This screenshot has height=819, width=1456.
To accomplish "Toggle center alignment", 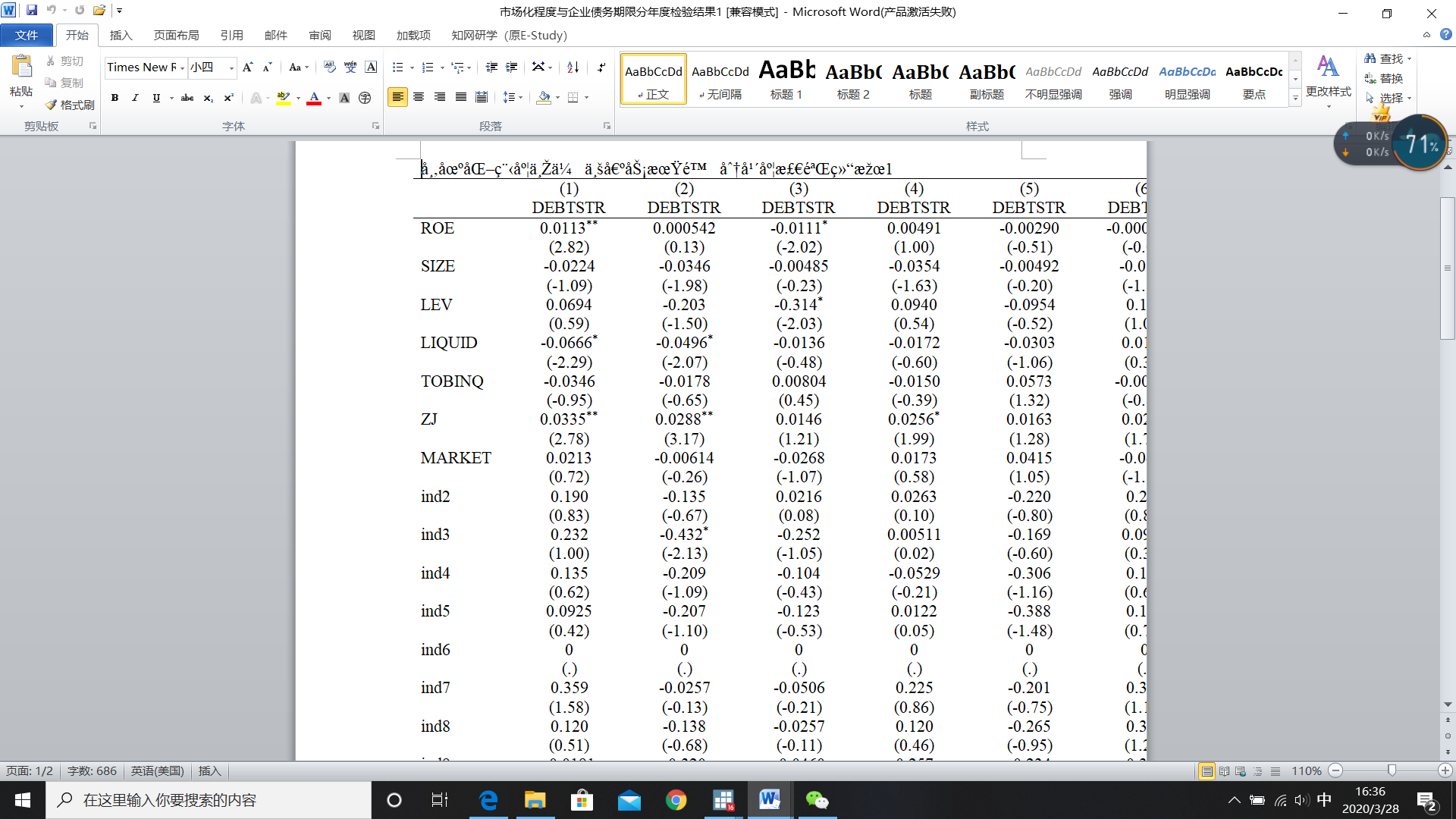I will (x=419, y=97).
